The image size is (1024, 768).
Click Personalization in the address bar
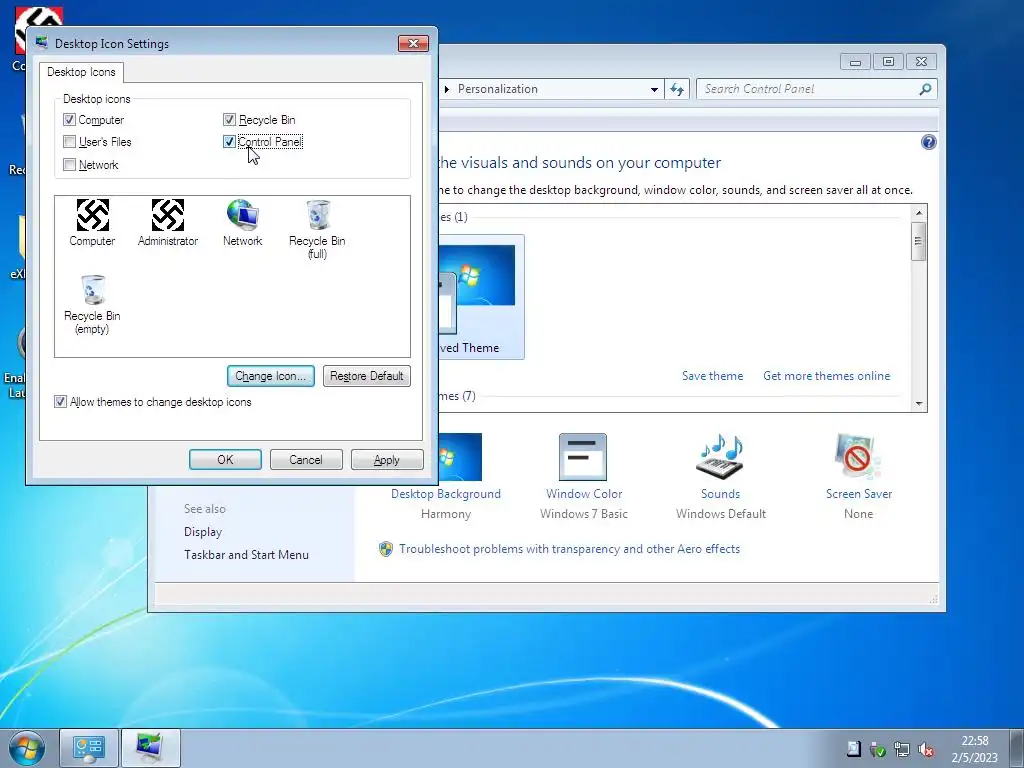498,89
